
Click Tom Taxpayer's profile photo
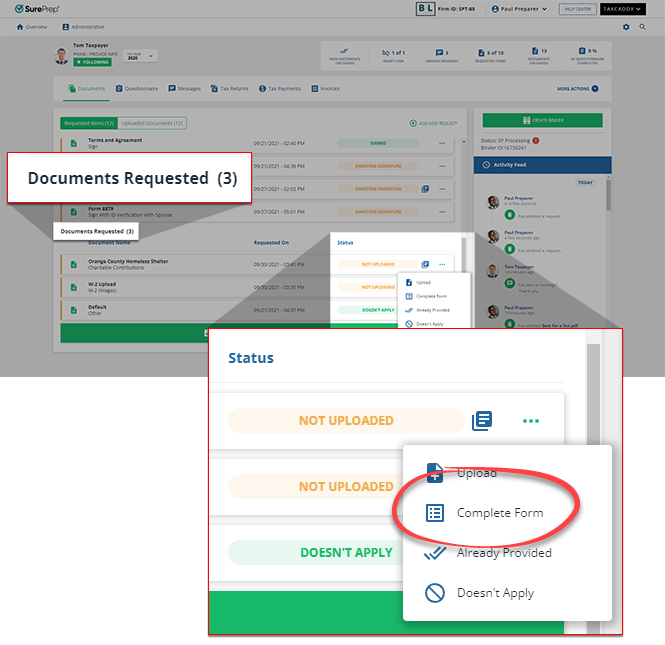pos(61,56)
